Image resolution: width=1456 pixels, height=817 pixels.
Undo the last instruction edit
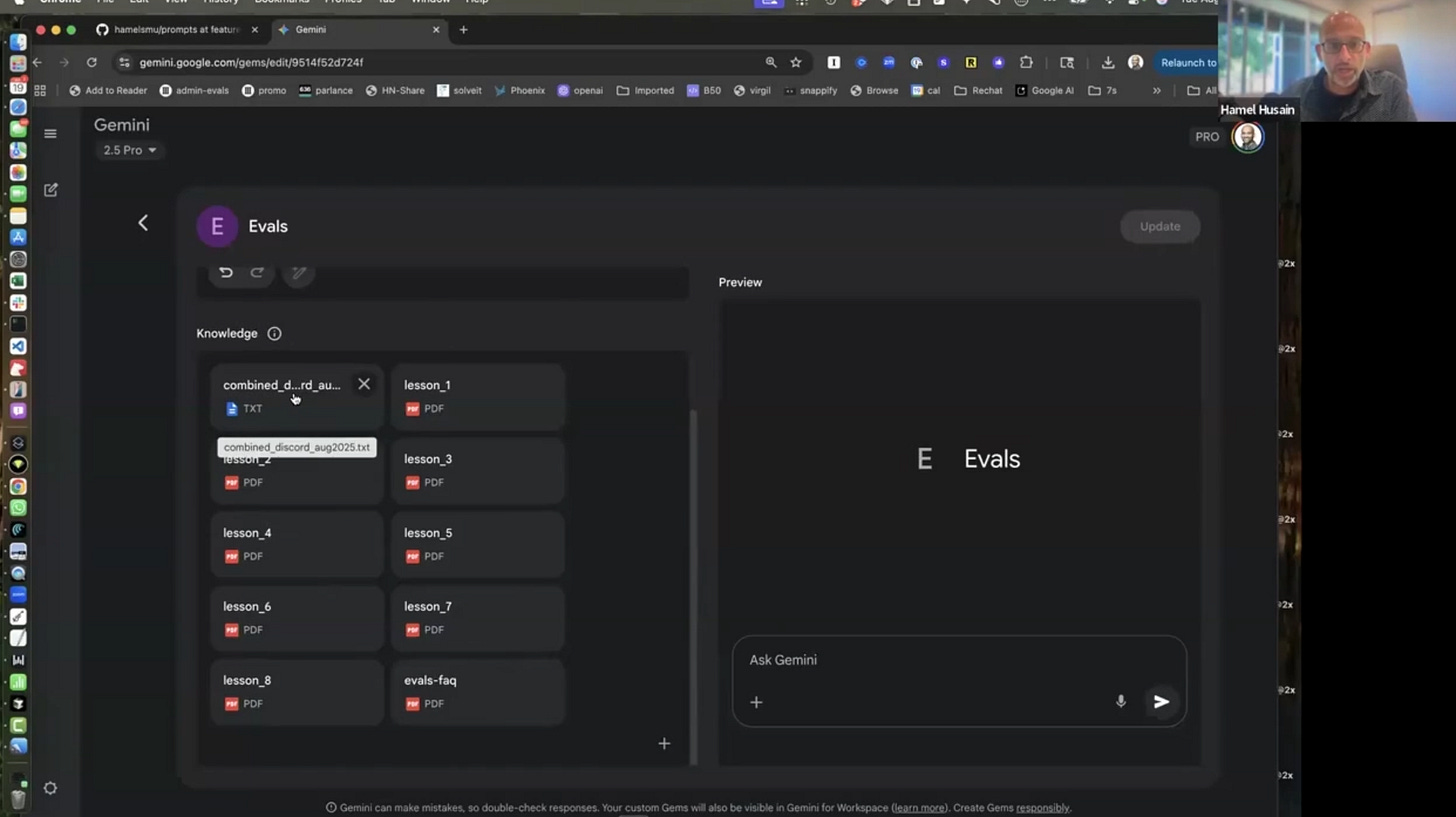(x=226, y=272)
